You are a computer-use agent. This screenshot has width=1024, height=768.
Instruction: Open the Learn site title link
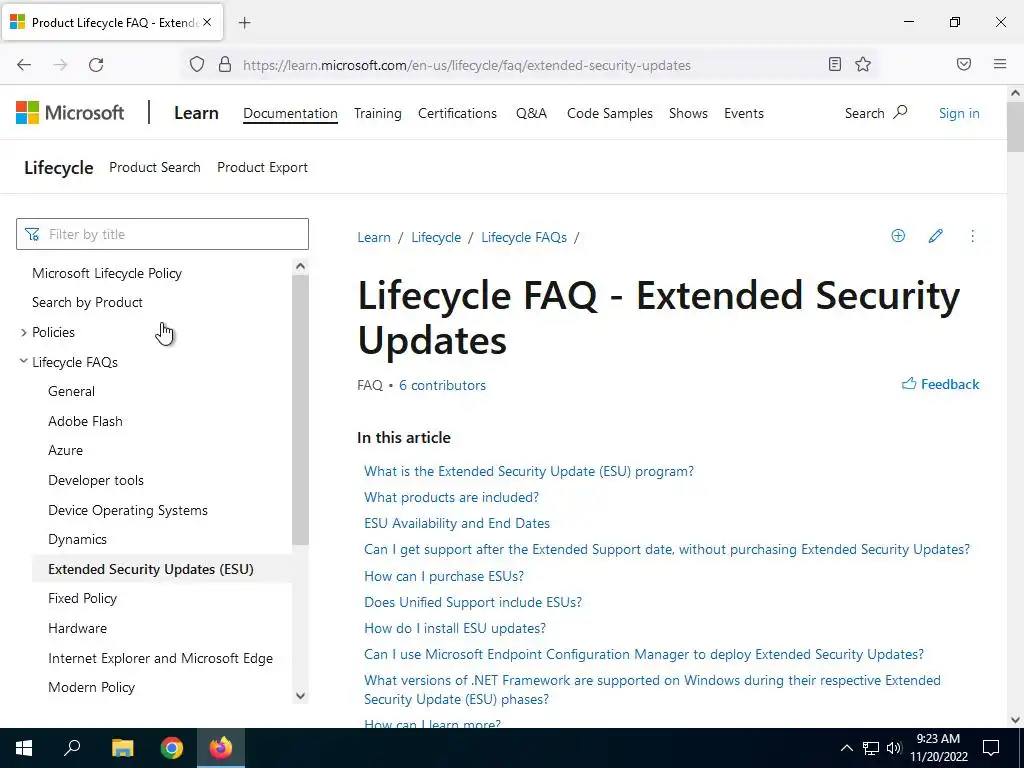pyautogui.click(x=196, y=113)
